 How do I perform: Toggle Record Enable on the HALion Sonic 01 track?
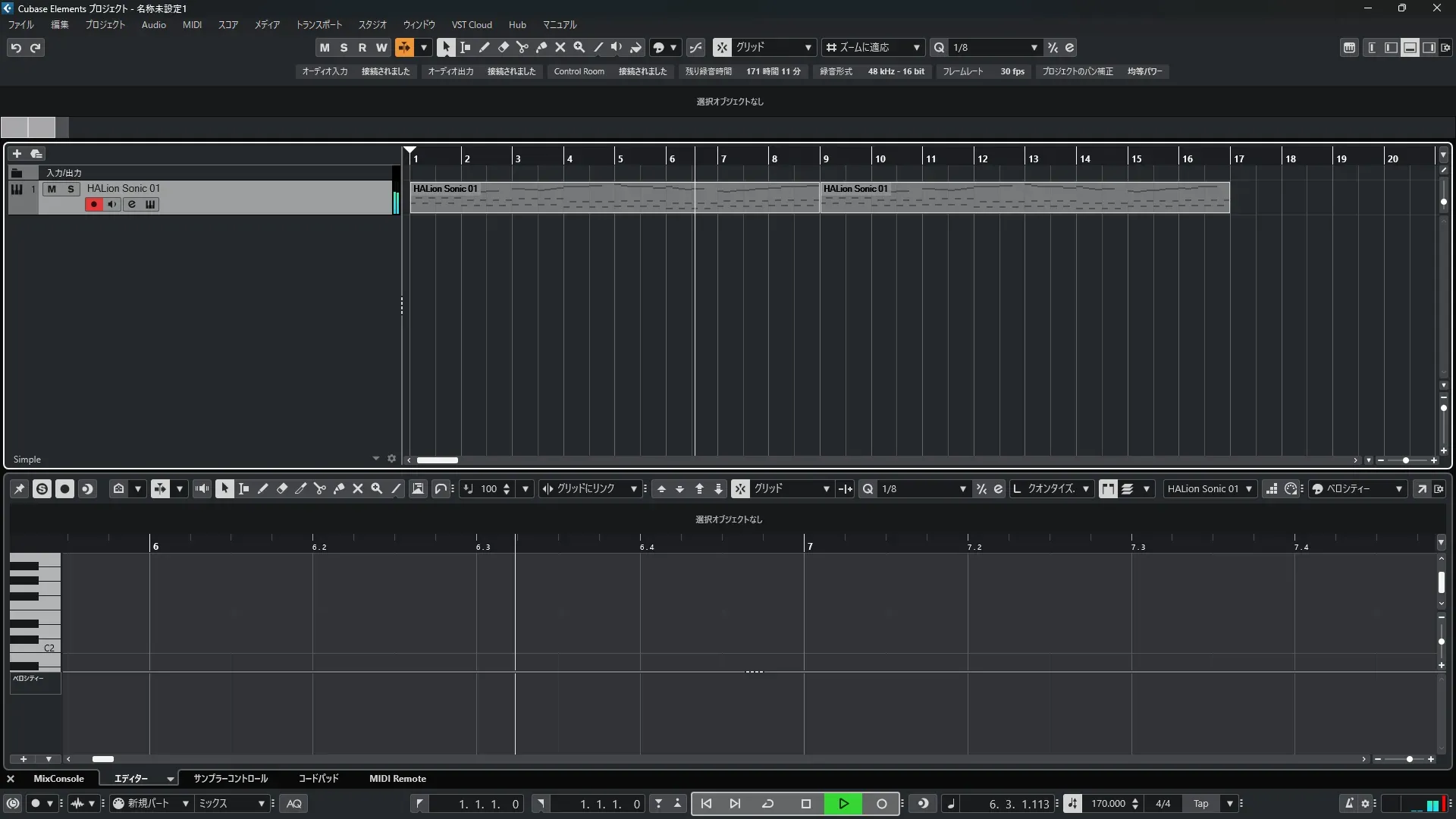coord(93,204)
